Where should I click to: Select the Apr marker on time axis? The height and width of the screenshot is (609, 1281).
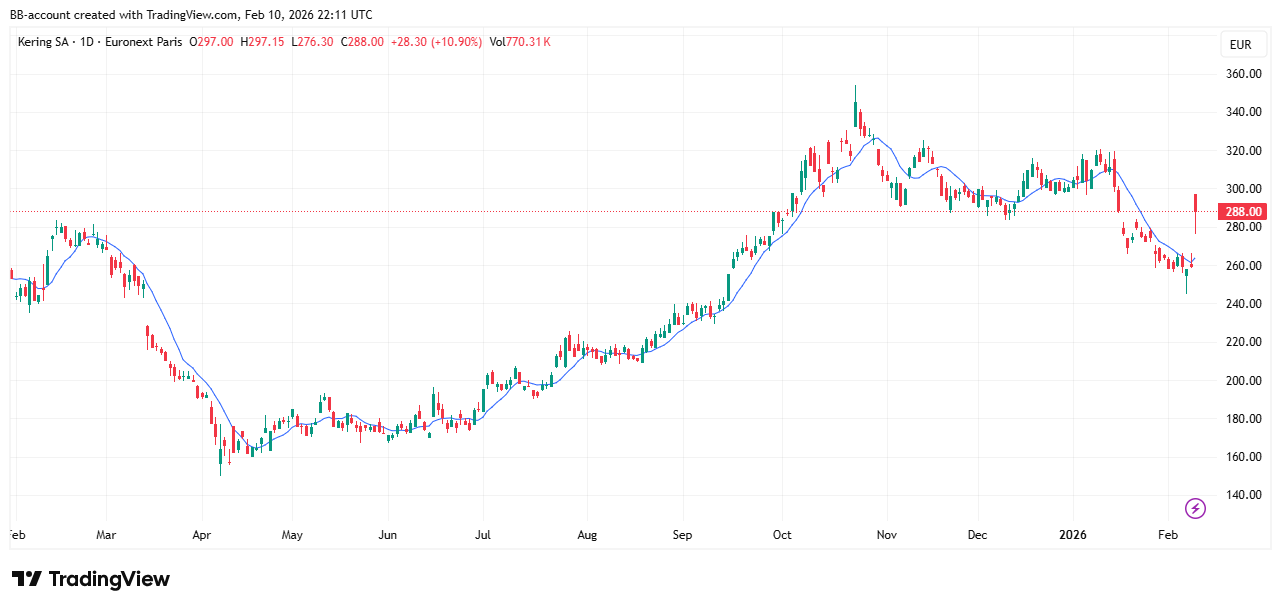point(201,535)
